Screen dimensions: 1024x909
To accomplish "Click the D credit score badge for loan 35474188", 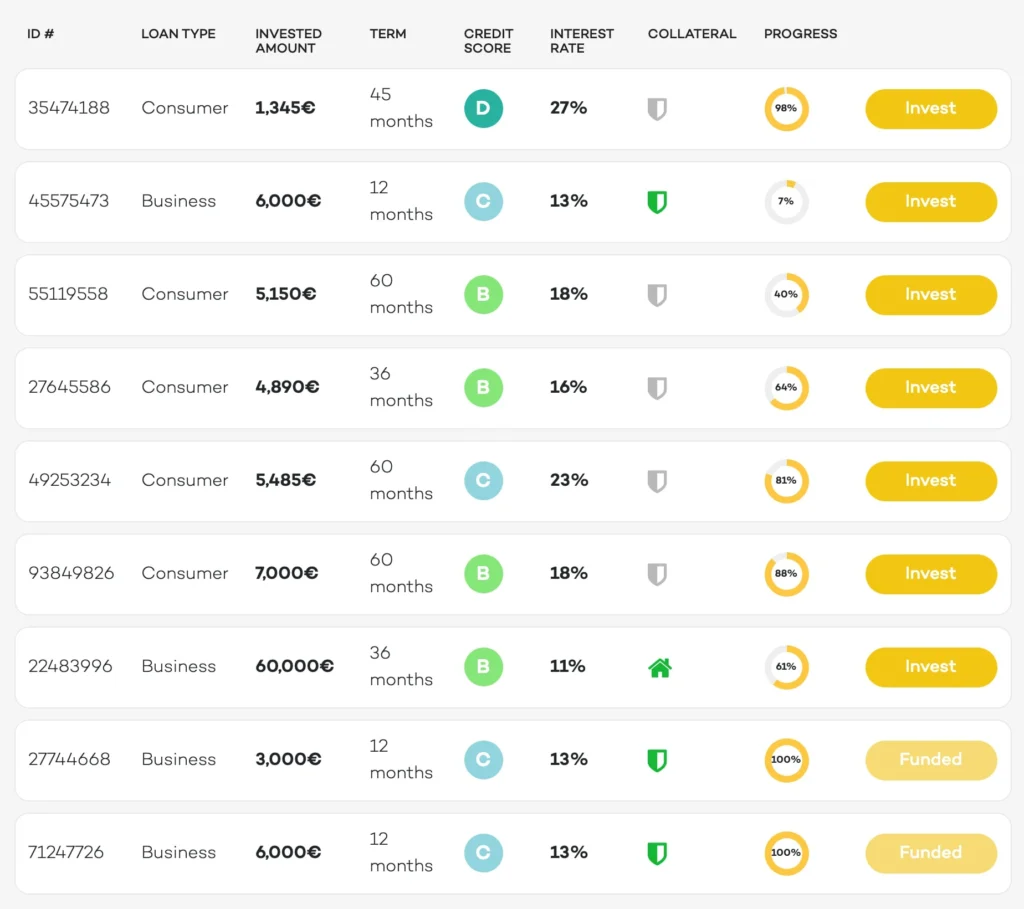I will (483, 108).
